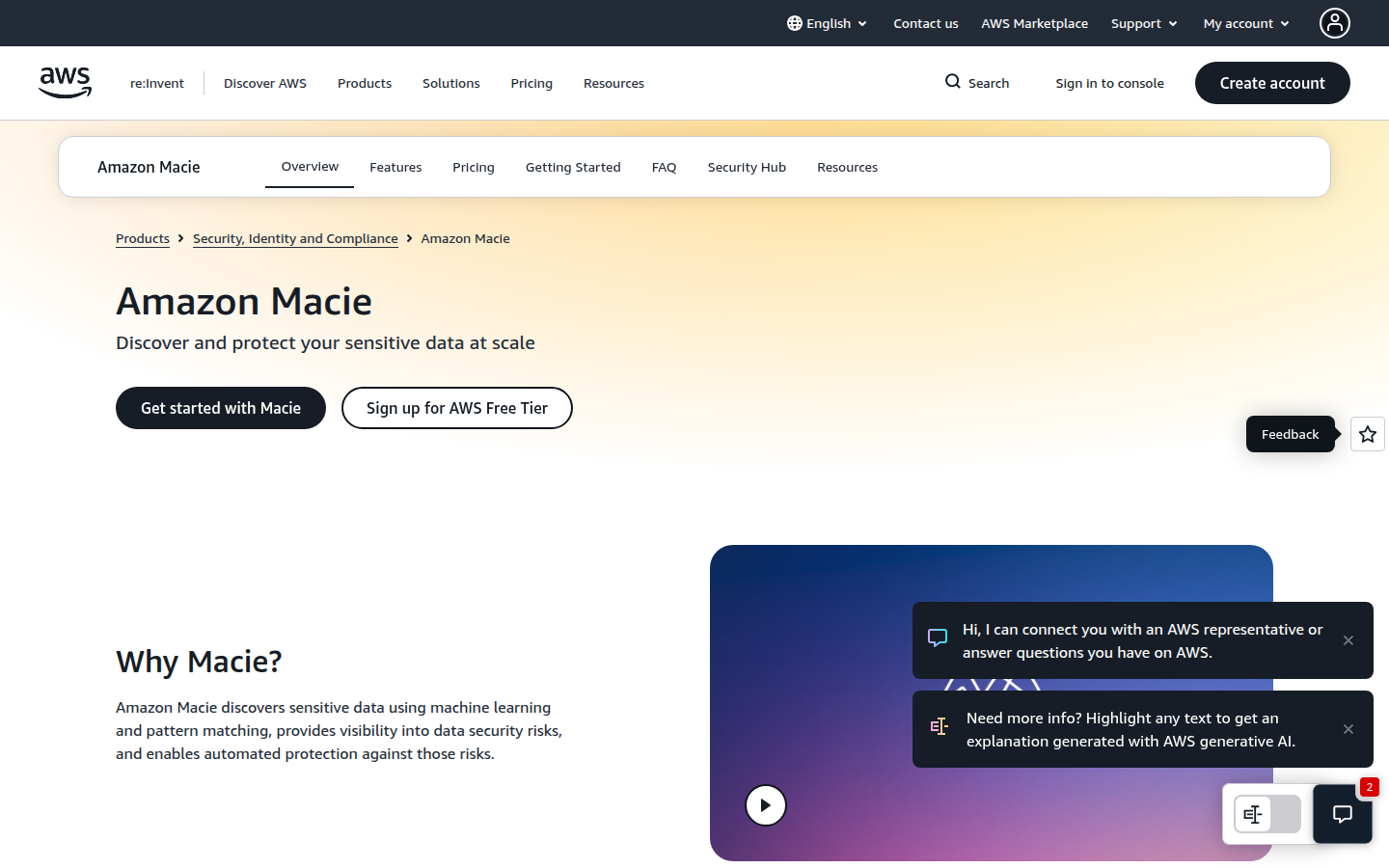Click the Search label text
This screenshot has height=868, width=1389.
tap(989, 83)
